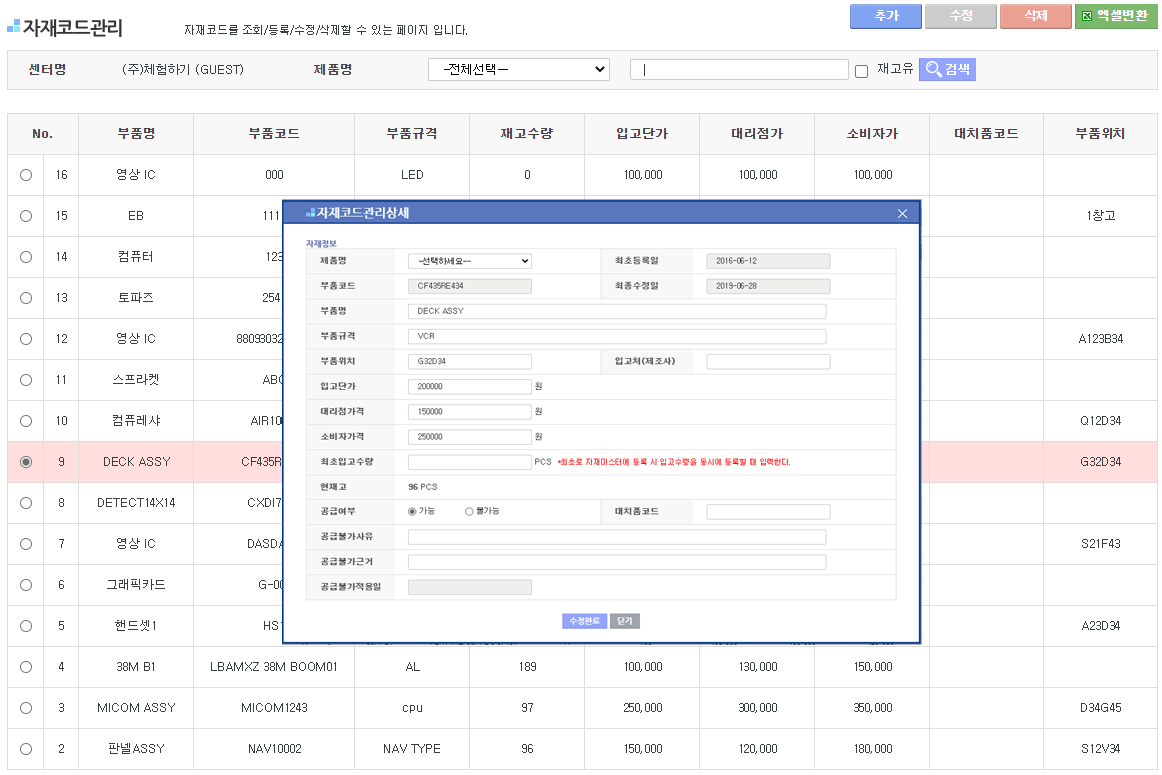Focus the 부품명 field containing DECK ASSY
This screenshot has width=1162, height=775.
point(616,311)
